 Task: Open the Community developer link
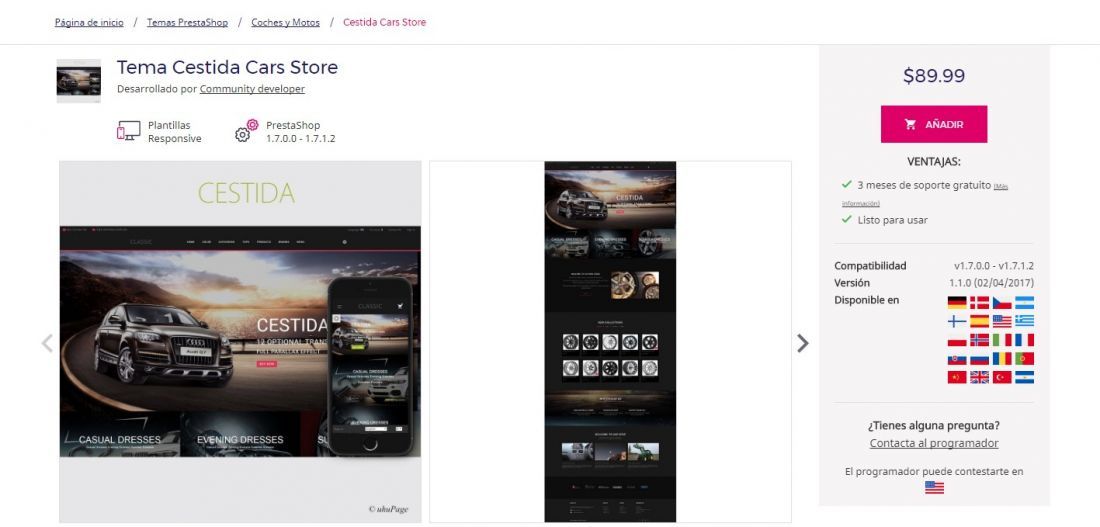252,89
